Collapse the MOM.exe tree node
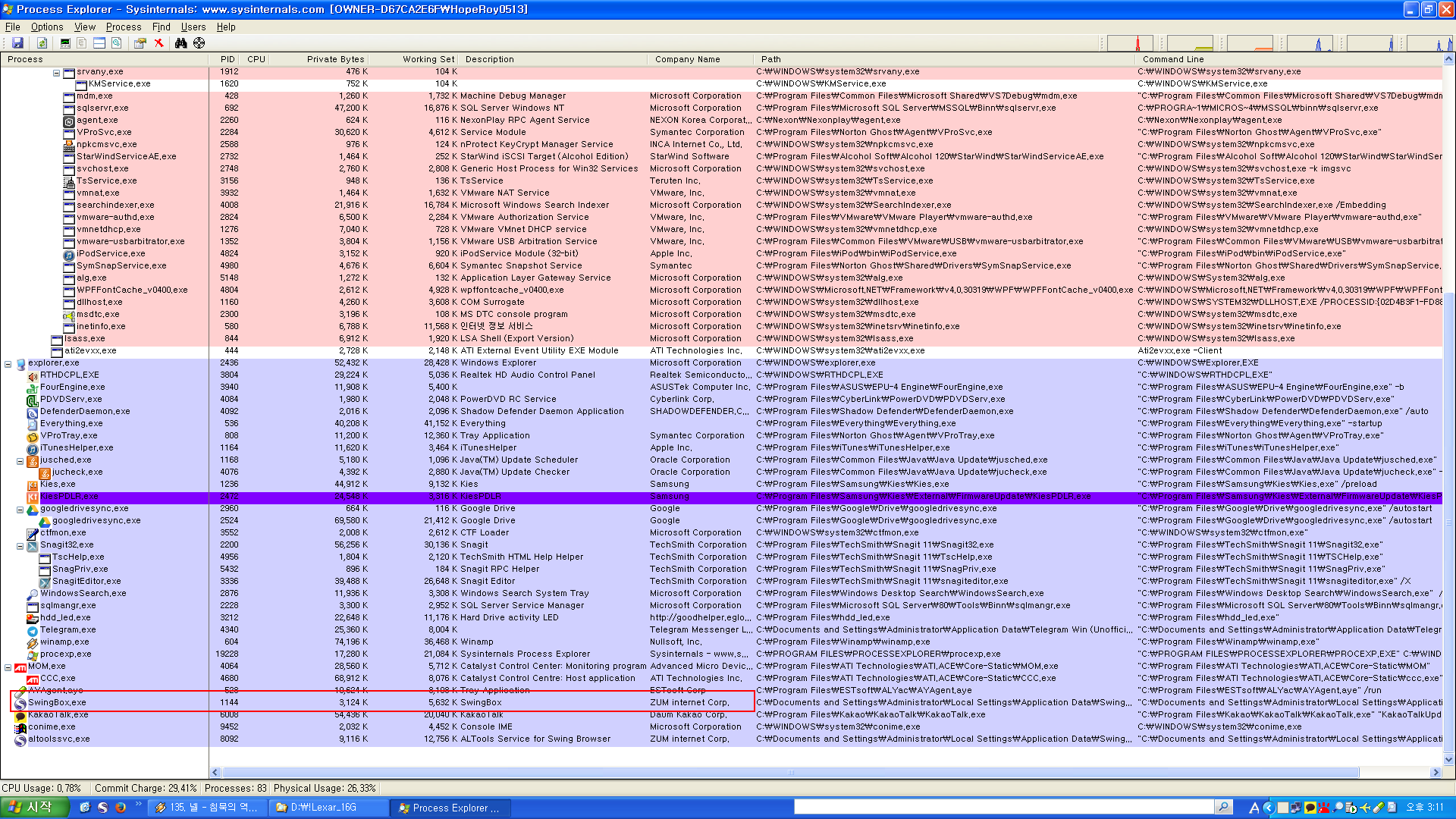Screen dimensions: 1456x819 click(8, 667)
